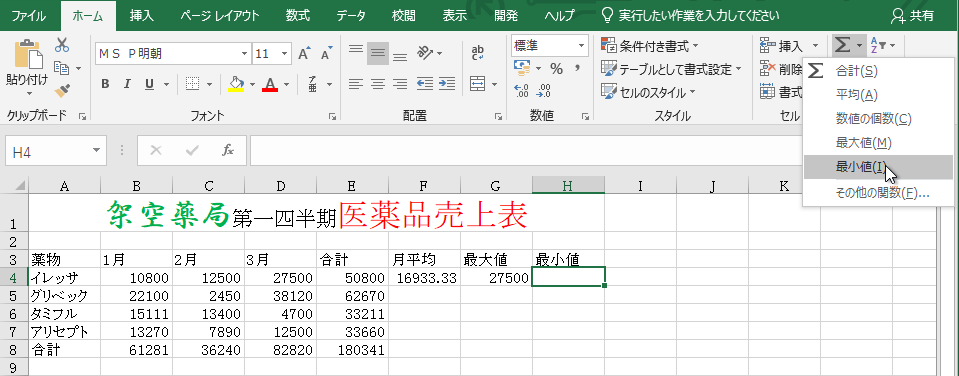Toggle Underline formatting
This screenshot has height=376, width=959.
click(x=149, y=84)
